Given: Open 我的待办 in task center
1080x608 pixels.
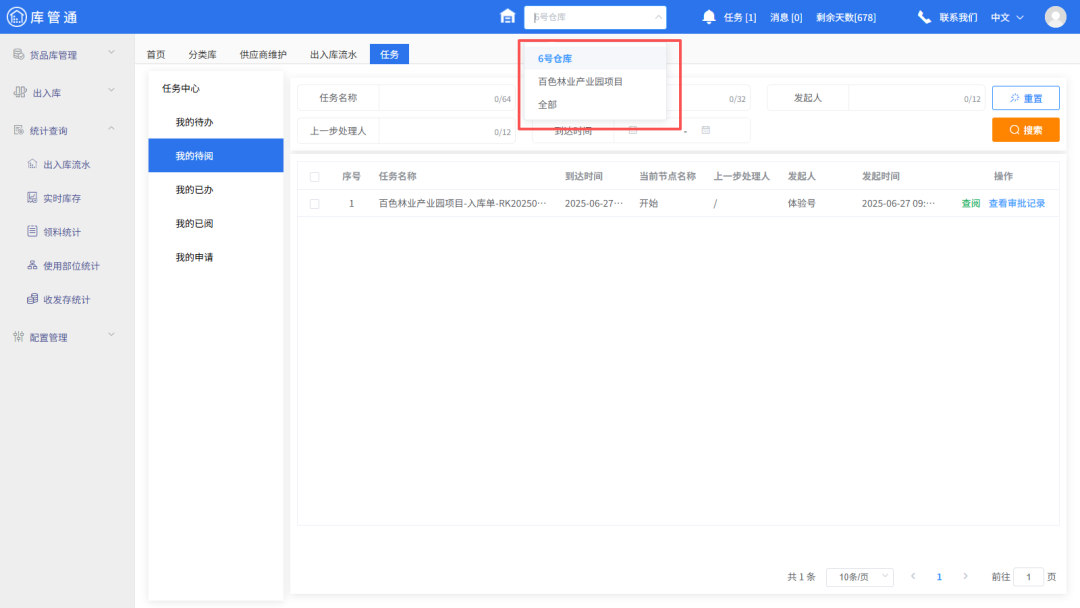Looking at the screenshot, I should [x=216, y=122].
